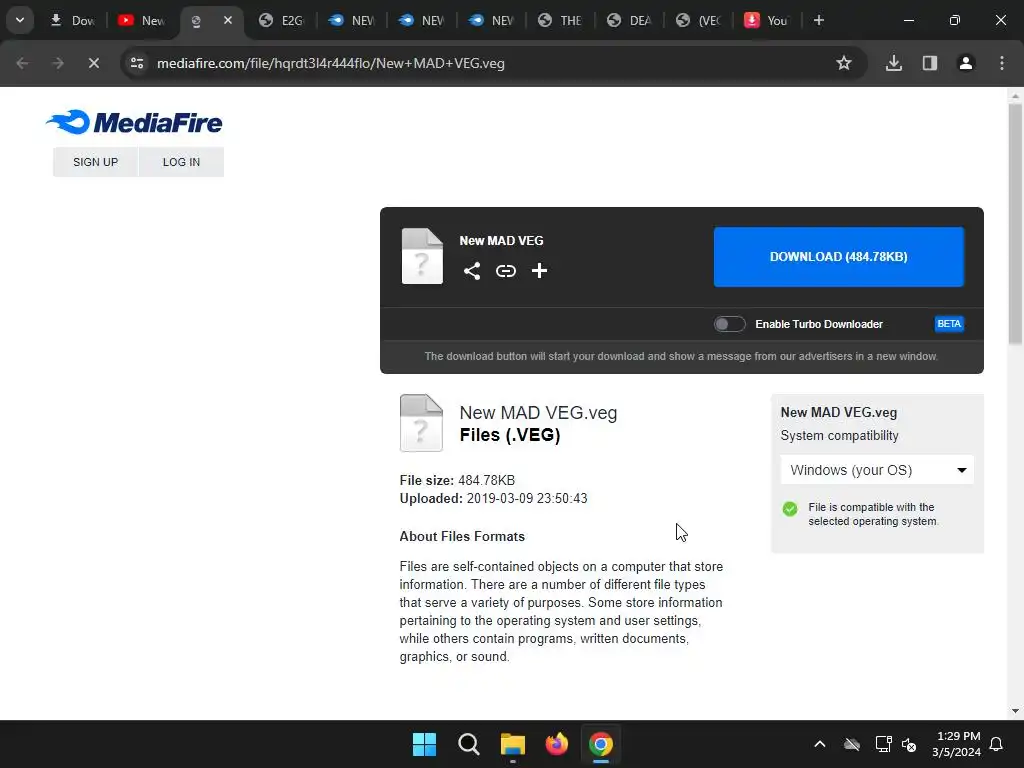This screenshot has width=1024, height=768.
Task: Switch to the (VEG tab
Action: [x=699, y=20]
